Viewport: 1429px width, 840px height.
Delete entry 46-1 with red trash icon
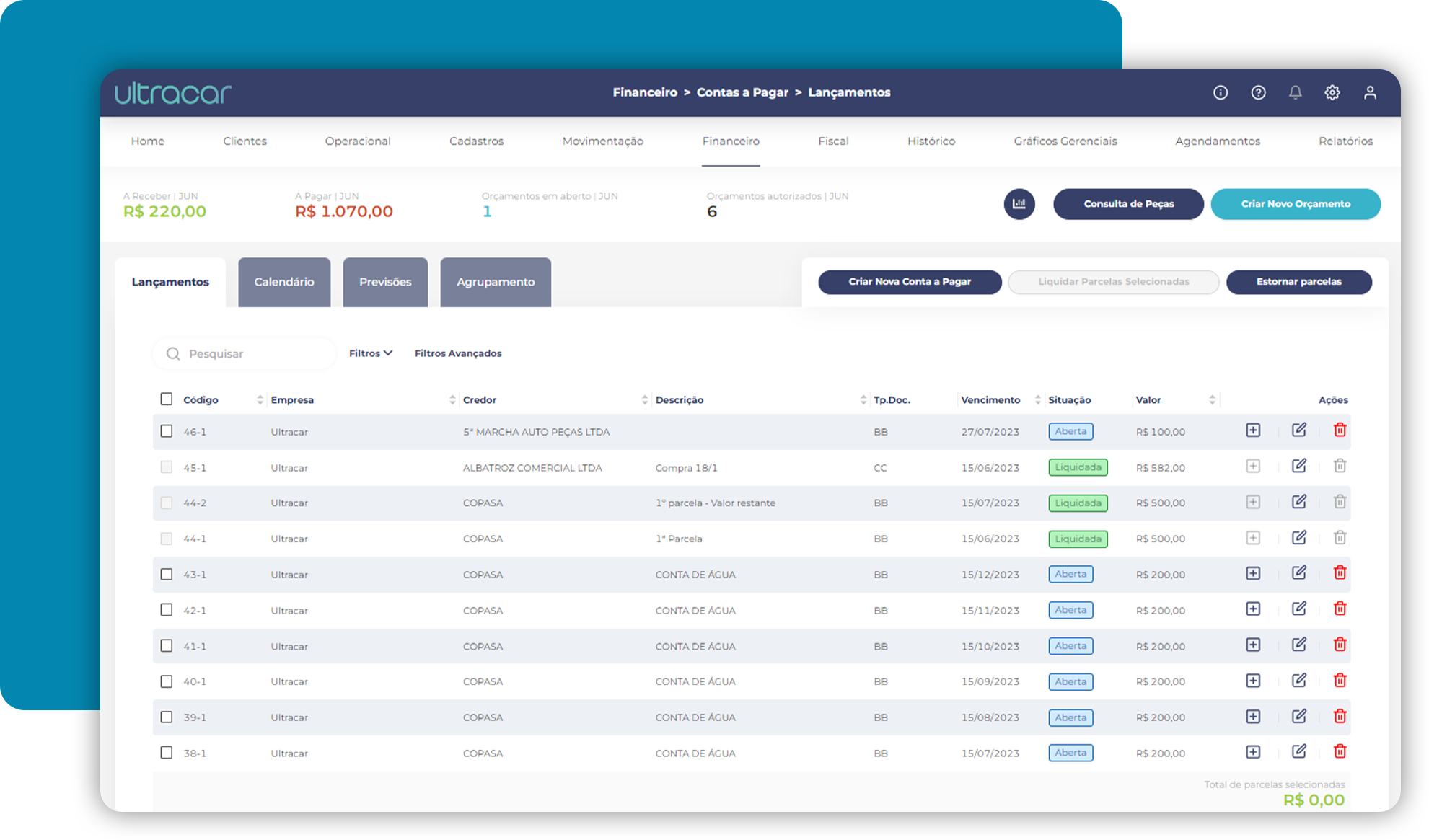(1340, 430)
